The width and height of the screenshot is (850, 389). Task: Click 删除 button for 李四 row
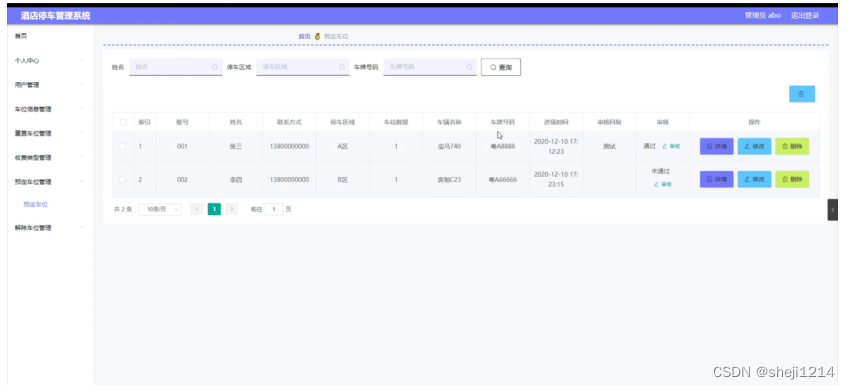tap(792, 179)
